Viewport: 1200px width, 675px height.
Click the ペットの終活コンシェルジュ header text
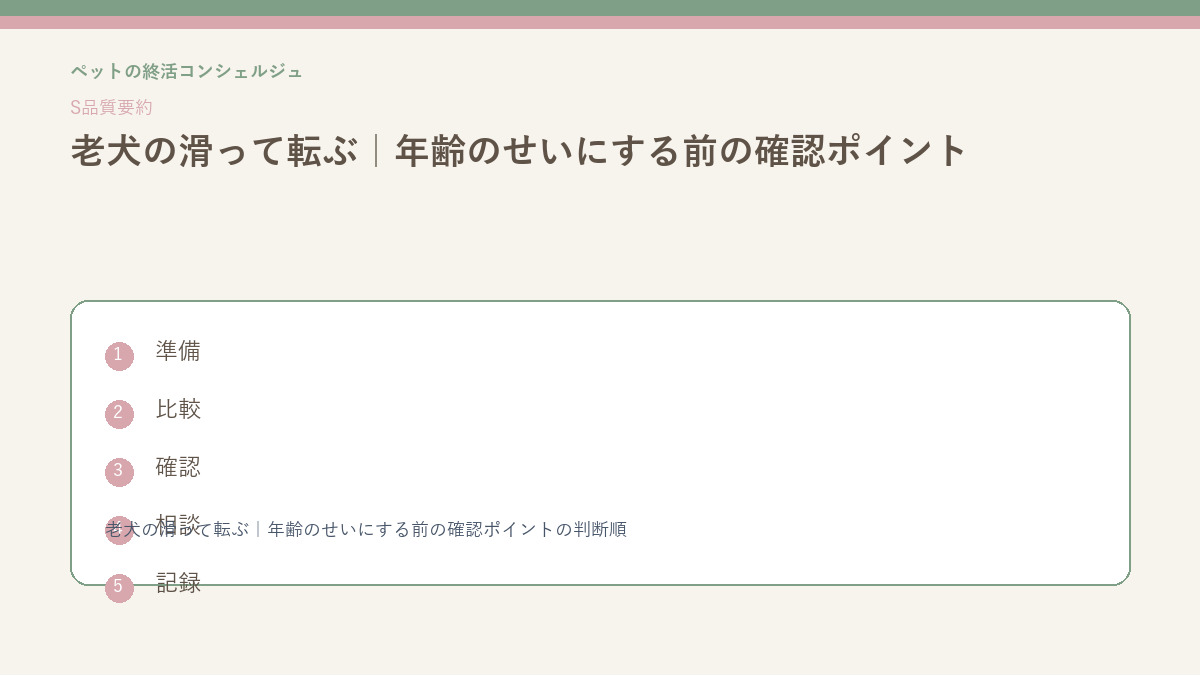[186, 71]
